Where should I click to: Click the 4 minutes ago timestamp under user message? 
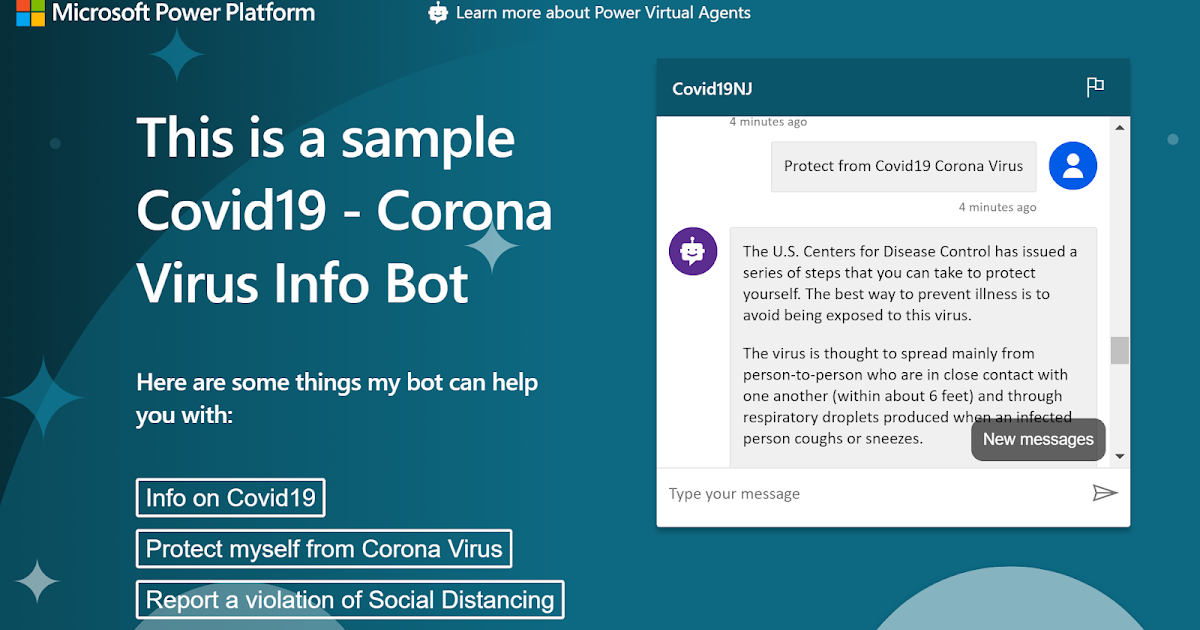[997, 207]
